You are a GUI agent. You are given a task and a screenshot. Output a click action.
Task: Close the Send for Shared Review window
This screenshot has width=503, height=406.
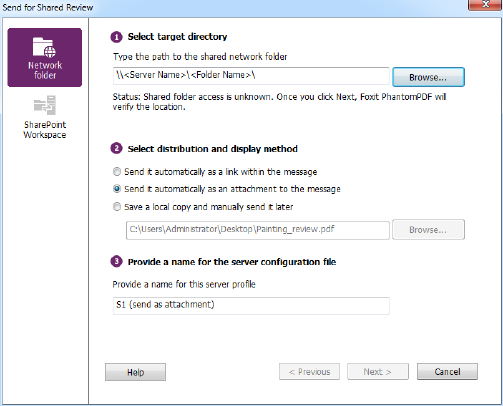(x=485, y=5)
